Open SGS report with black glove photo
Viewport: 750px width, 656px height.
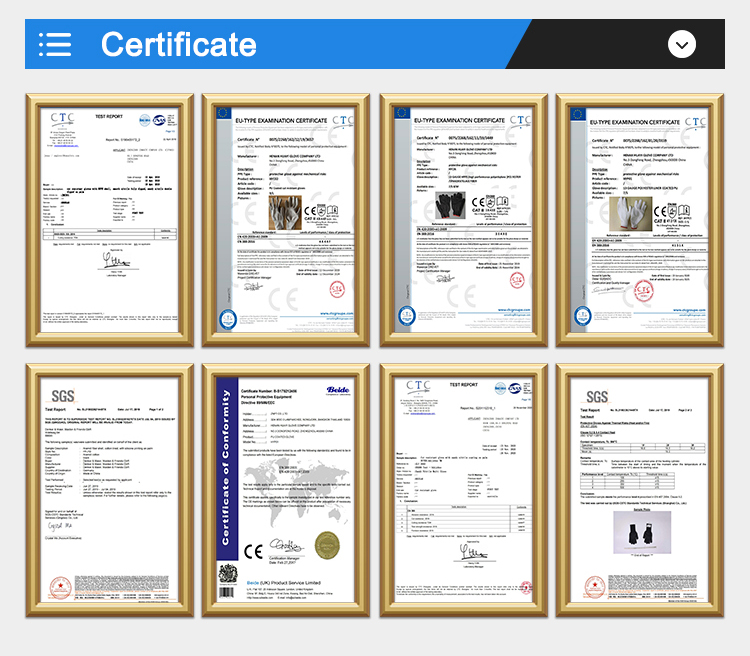640,490
